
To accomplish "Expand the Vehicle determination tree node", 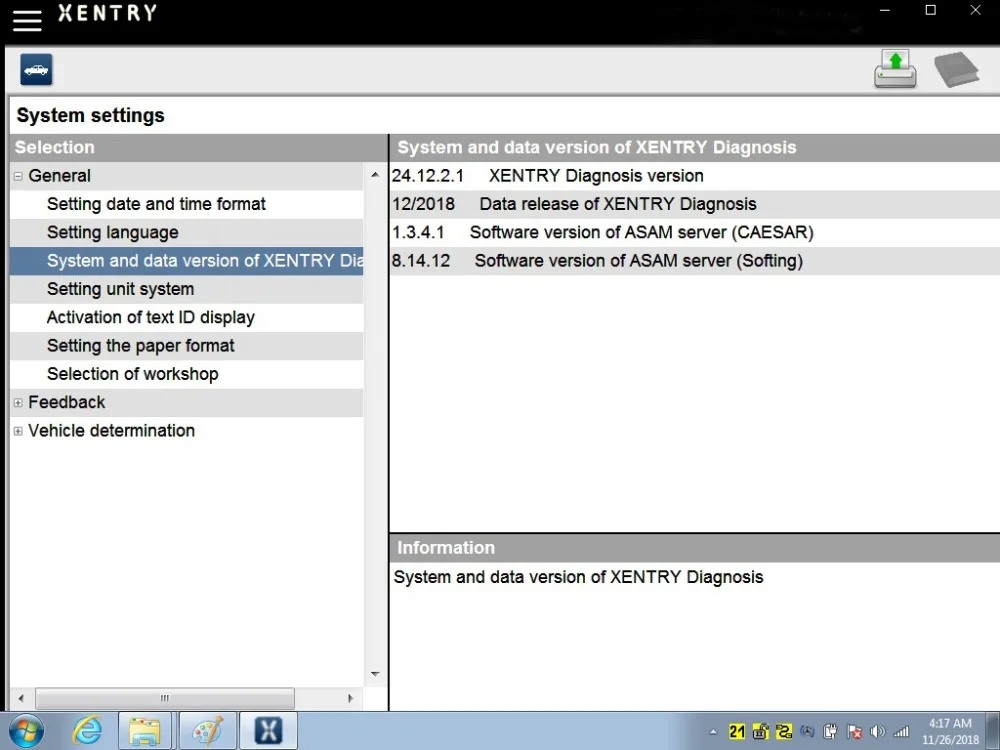I will 18,431.
